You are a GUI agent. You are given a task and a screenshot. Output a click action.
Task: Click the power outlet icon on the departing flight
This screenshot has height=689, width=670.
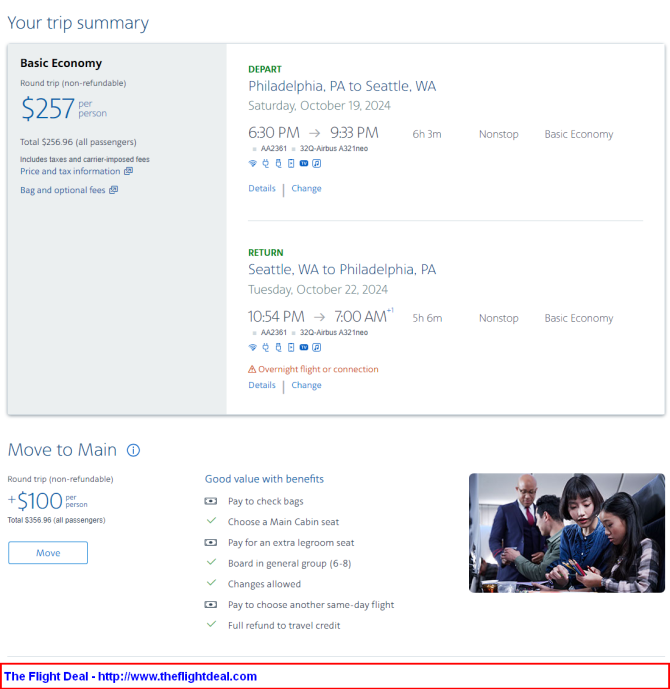[x=265, y=163]
